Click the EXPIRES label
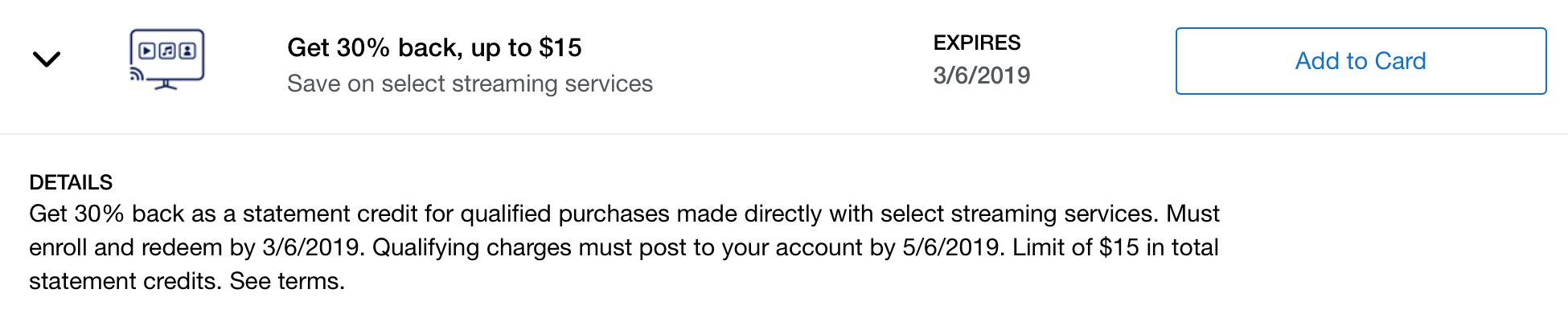 point(976,43)
